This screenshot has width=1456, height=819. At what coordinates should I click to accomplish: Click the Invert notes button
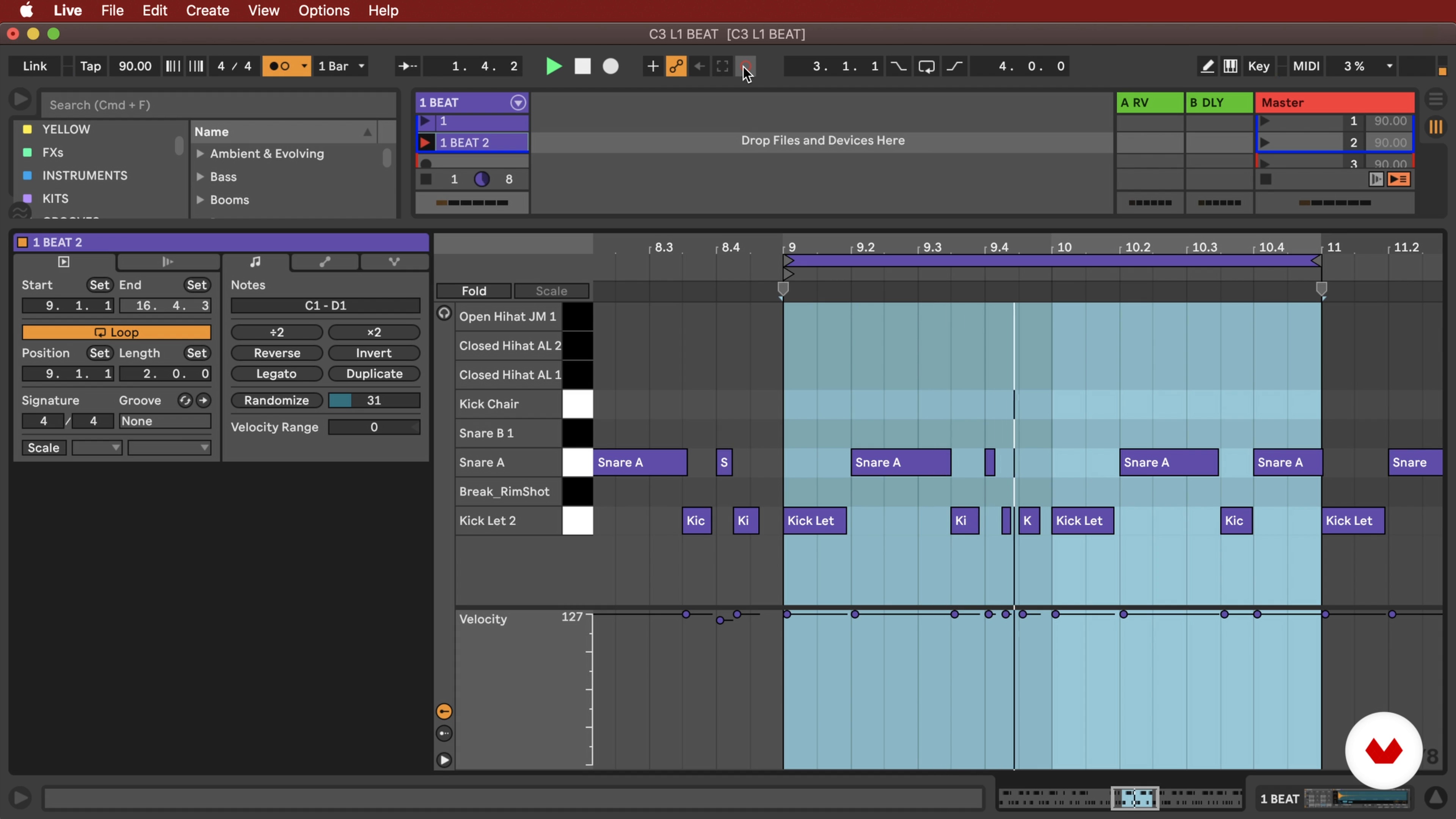[x=374, y=353]
